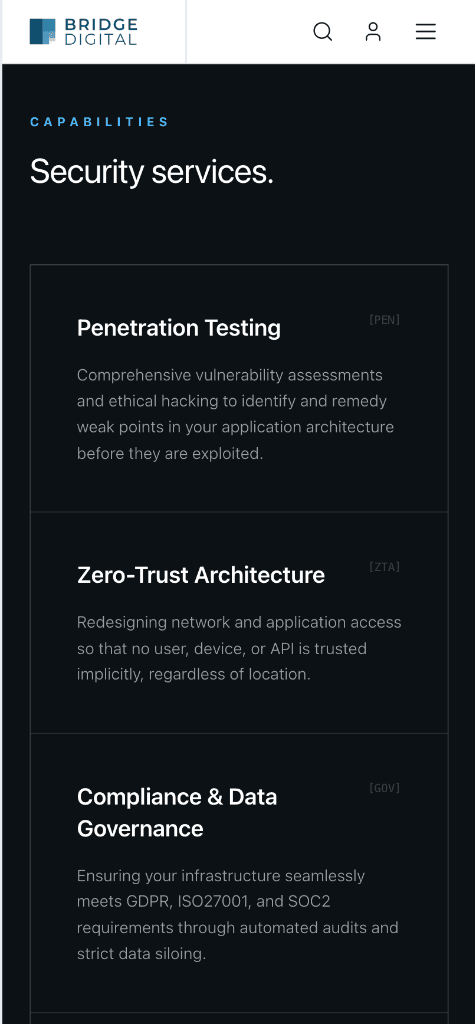The image size is (475, 1024).
Task: Open the Penetration Testing card
Action: tap(239, 389)
